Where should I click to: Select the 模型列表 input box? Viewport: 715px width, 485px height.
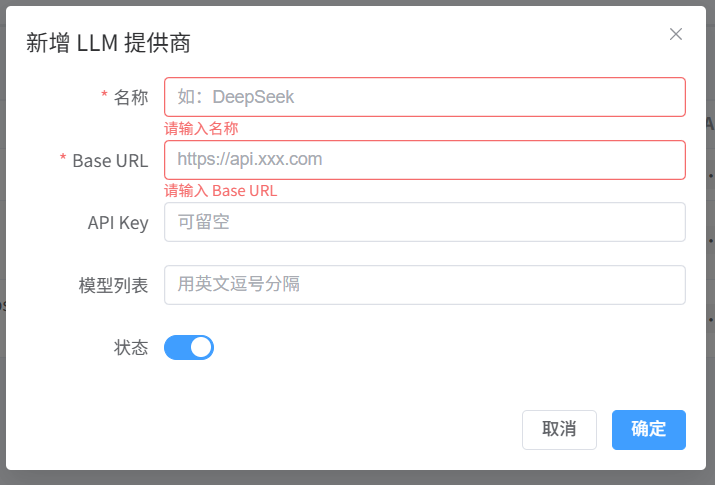click(x=424, y=284)
